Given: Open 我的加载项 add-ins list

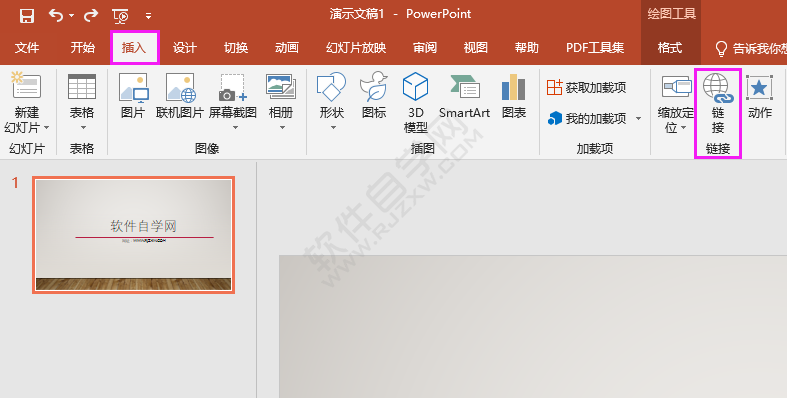Looking at the screenshot, I should pyautogui.click(x=587, y=118).
